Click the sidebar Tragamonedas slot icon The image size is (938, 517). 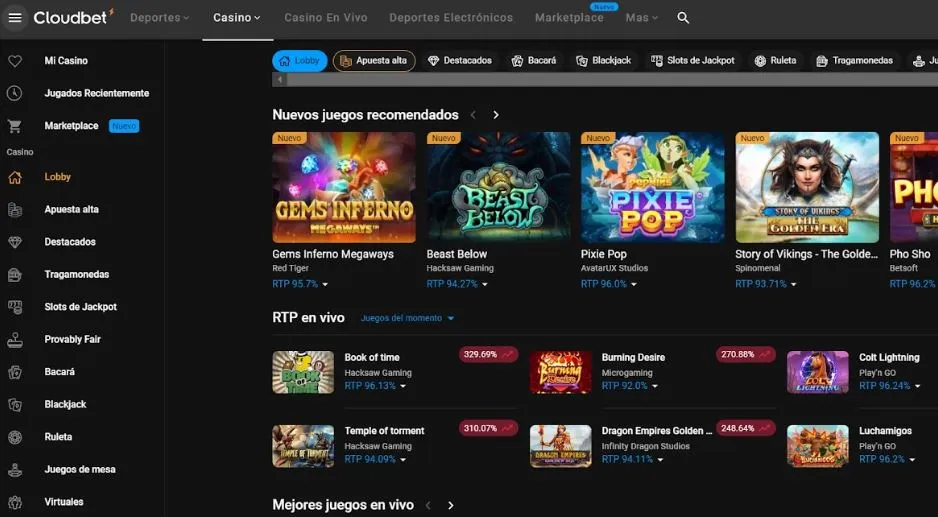[x=14, y=275]
